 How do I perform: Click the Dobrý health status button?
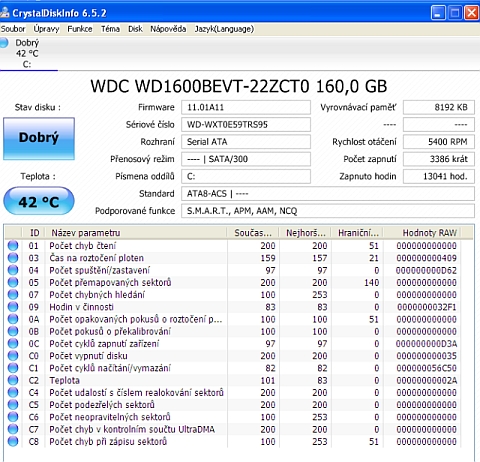(x=39, y=138)
